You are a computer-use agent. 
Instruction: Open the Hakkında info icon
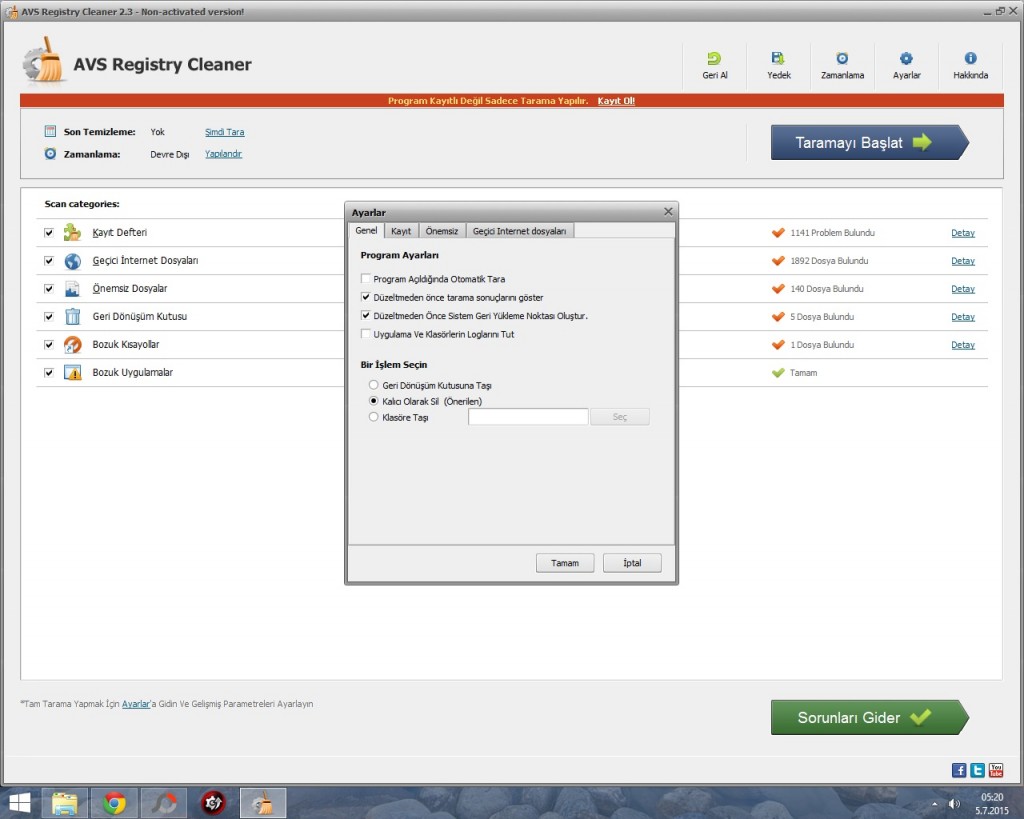click(x=970, y=59)
